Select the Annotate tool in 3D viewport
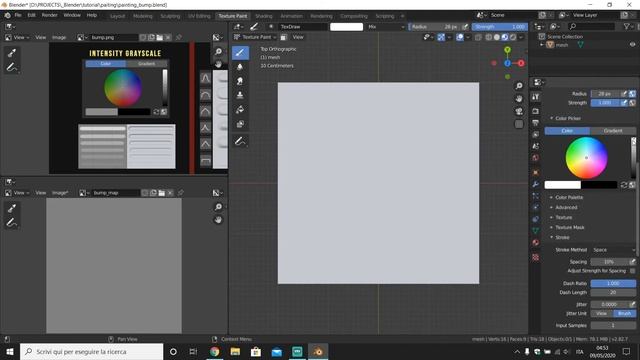 (240, 142)
